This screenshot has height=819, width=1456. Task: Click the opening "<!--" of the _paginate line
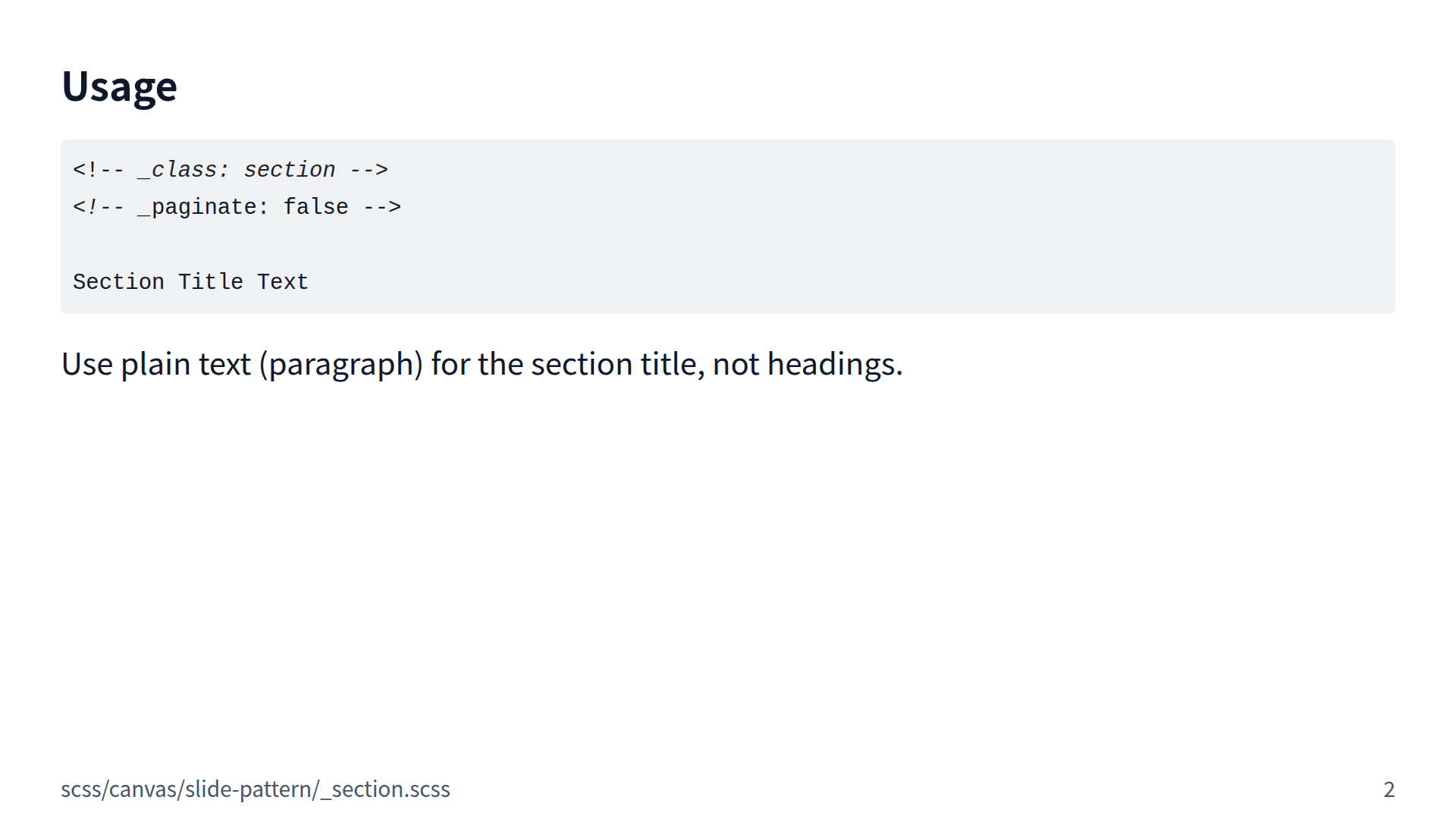(98, 207)
